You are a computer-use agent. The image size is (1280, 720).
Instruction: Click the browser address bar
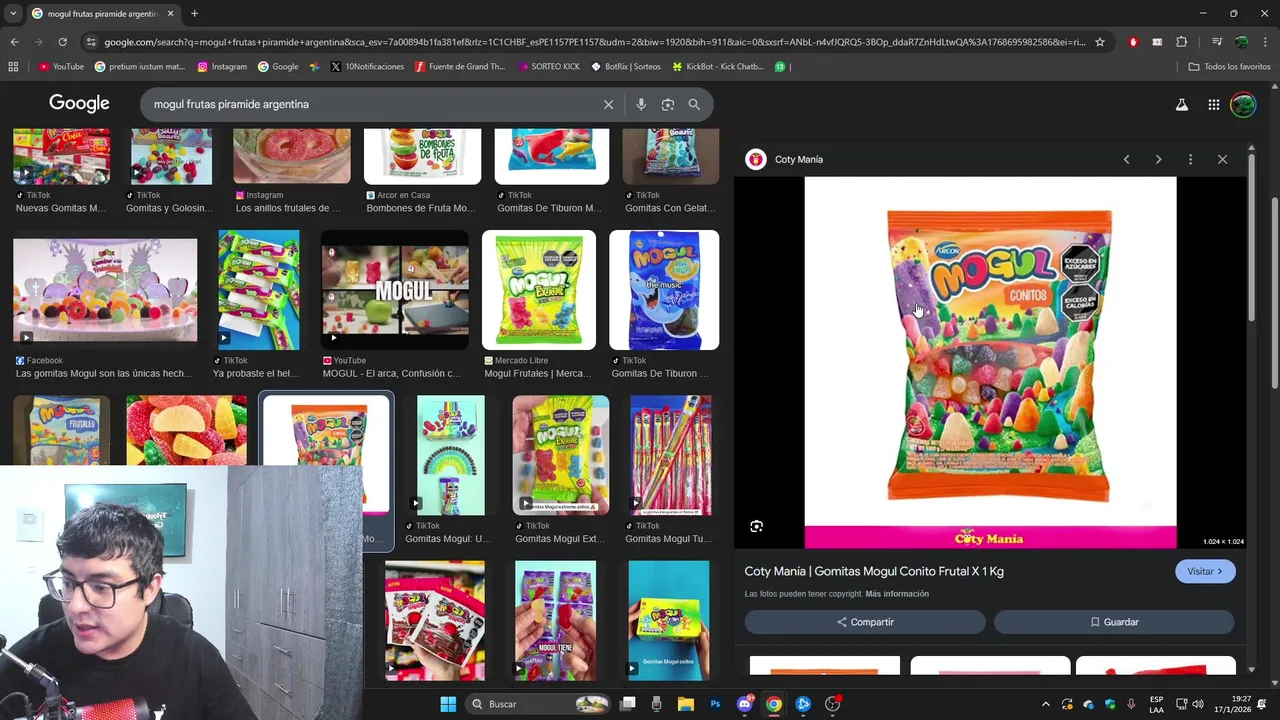coord(594,42)
